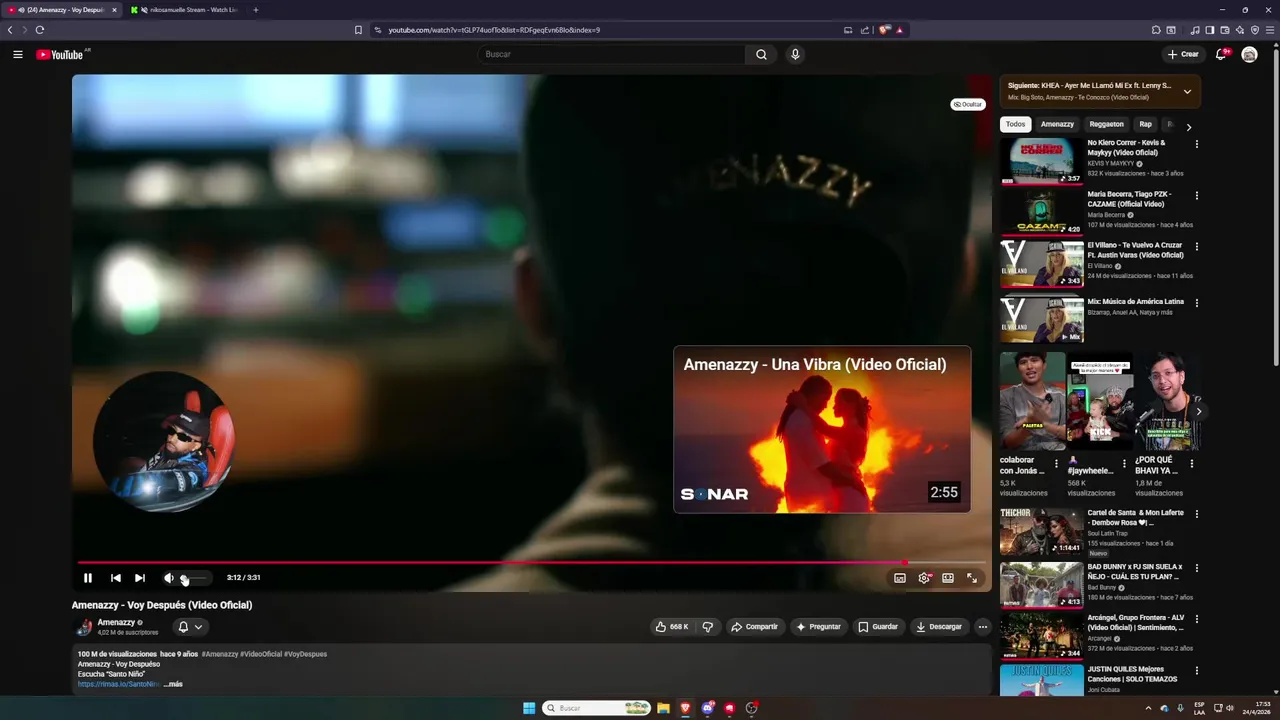Mute the video with the speaker icon
1280x720 pixels.
click(169, 578)
